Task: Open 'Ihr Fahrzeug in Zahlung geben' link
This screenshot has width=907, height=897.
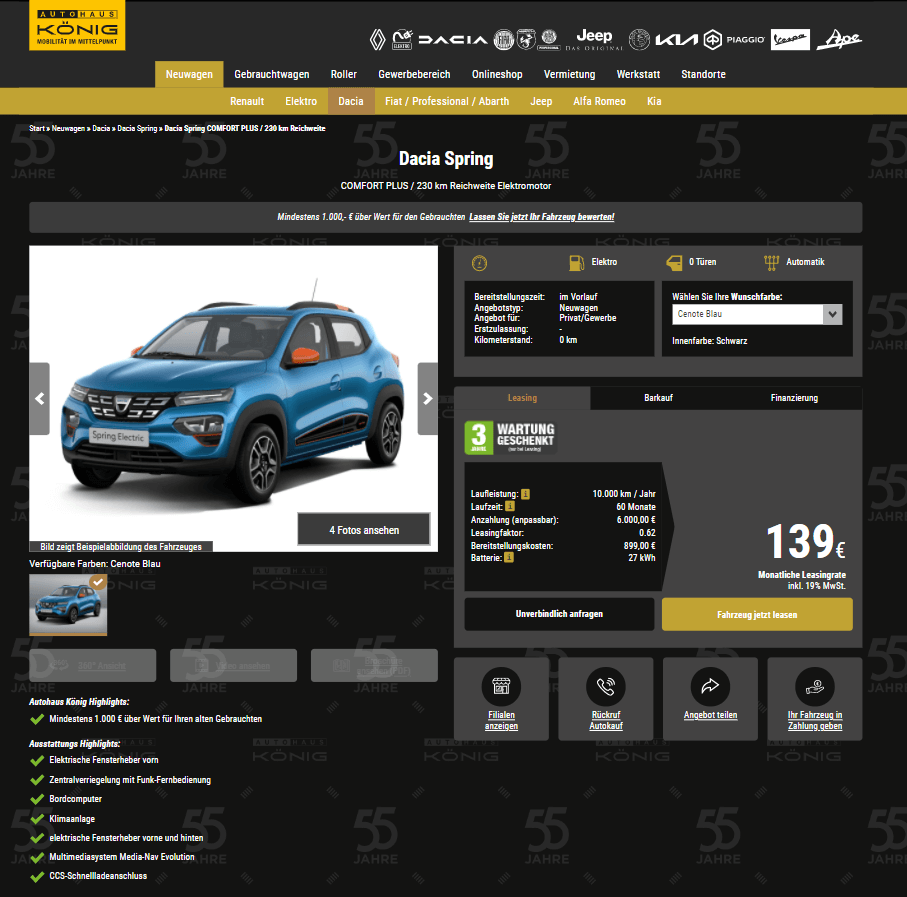Action: [x=815, y=721]
